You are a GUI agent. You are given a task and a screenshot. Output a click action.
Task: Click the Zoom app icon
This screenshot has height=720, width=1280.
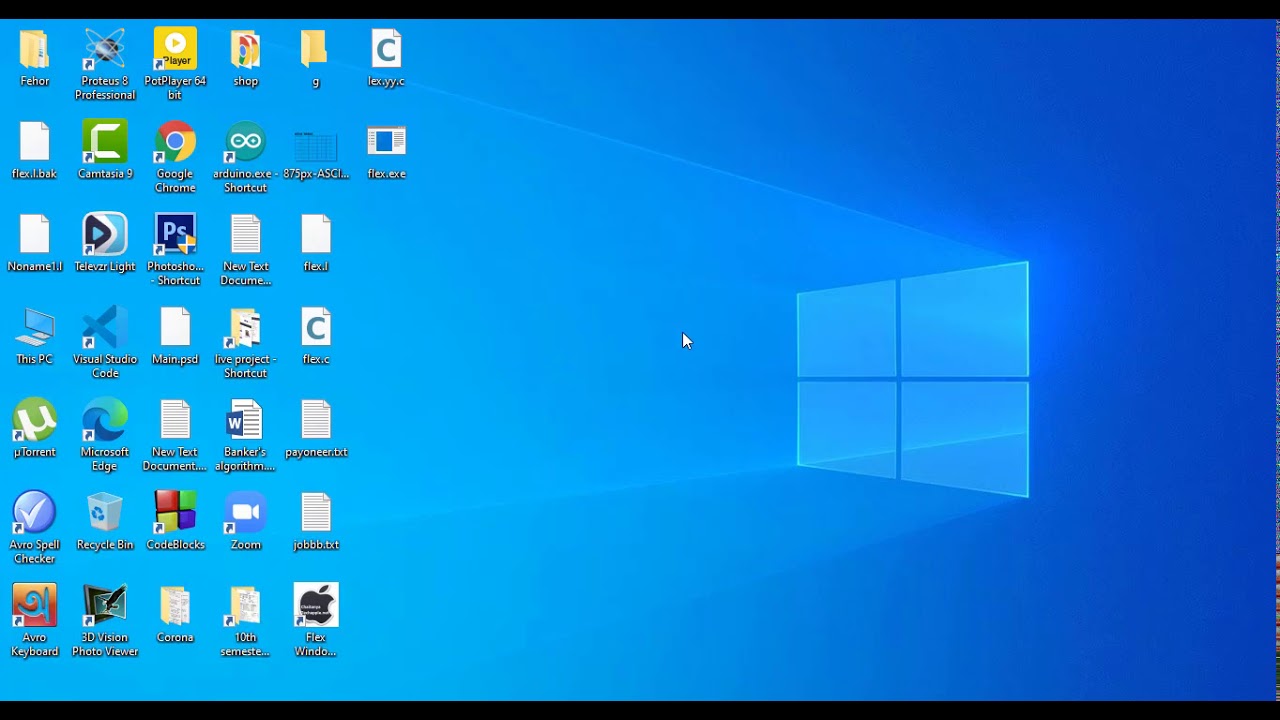(x=245, y=513)
